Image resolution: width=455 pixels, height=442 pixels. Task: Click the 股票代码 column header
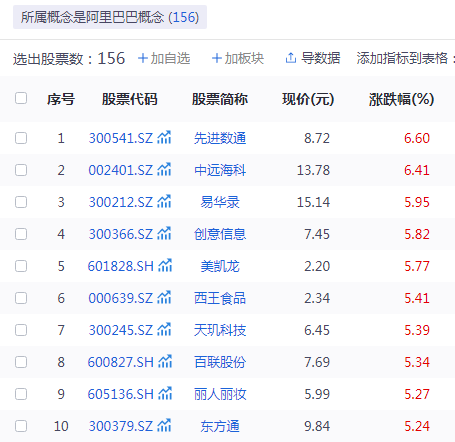point(129,99)
